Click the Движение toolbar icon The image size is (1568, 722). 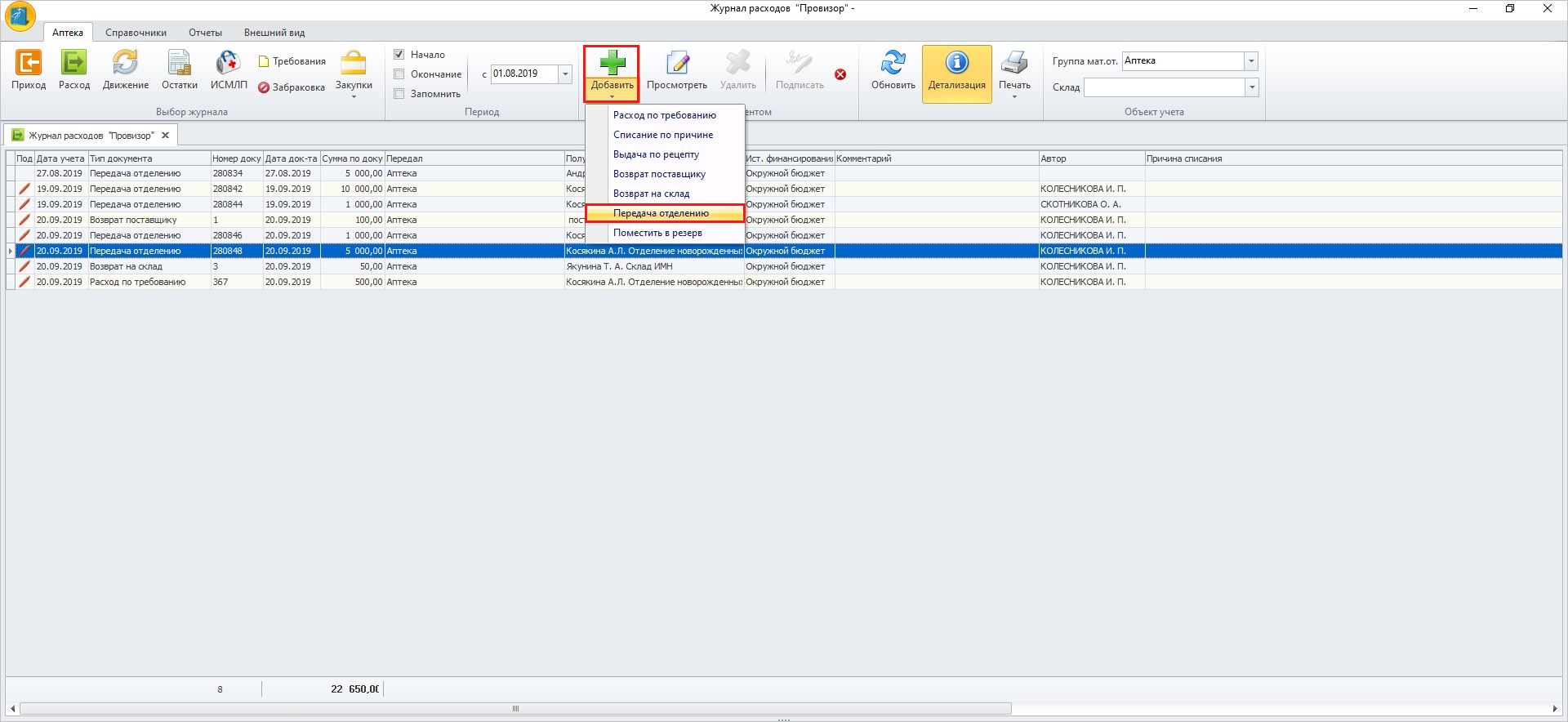point(125,64)
